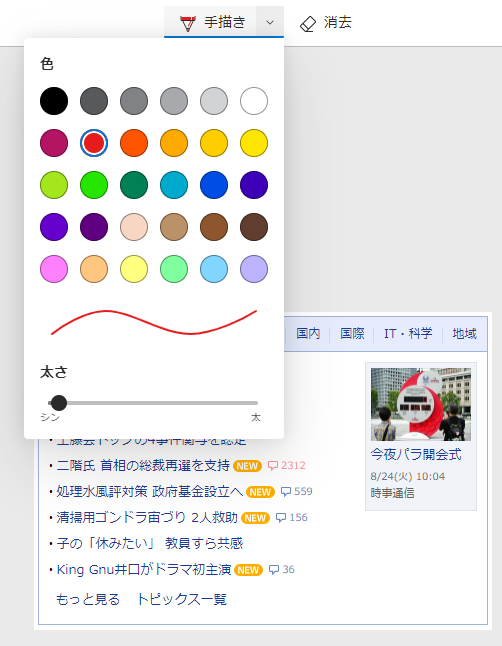Screen dimensions: 502x646
Task: Select the dark green swatch
Action: pyautogui.click(x=134, y=185)
